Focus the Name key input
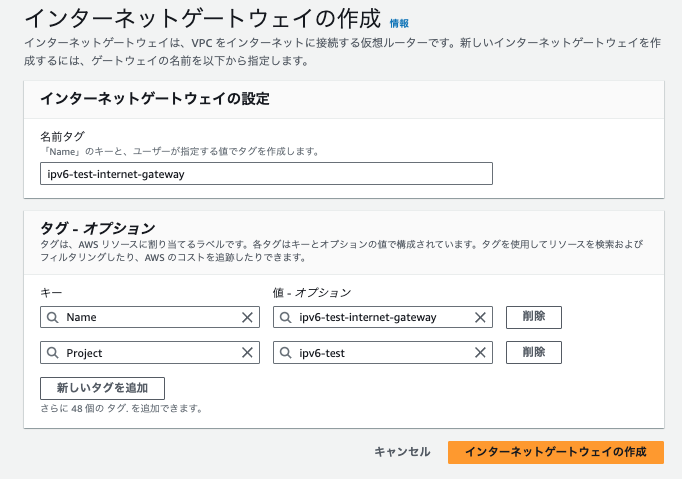Screen dimensions: 682x479 coord(150,317)
